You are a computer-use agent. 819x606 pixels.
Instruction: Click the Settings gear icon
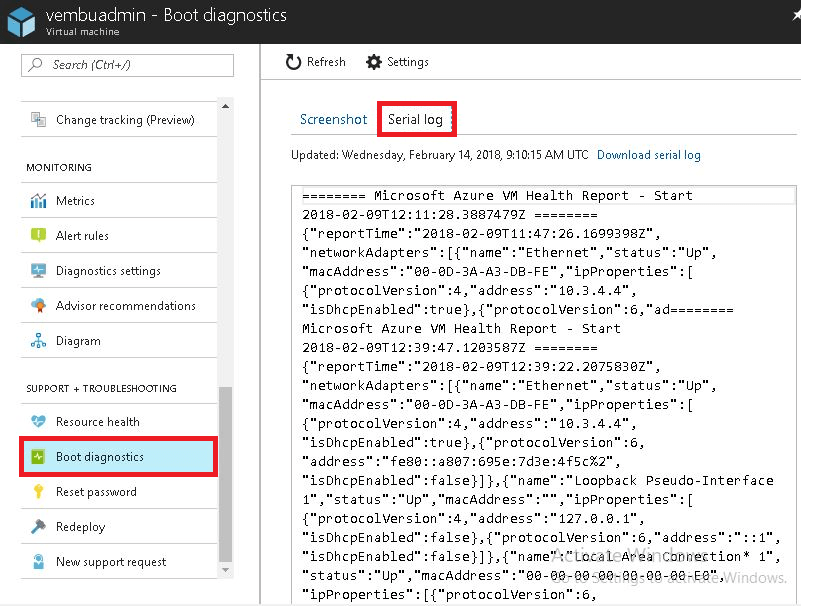(x=373, y=62)
